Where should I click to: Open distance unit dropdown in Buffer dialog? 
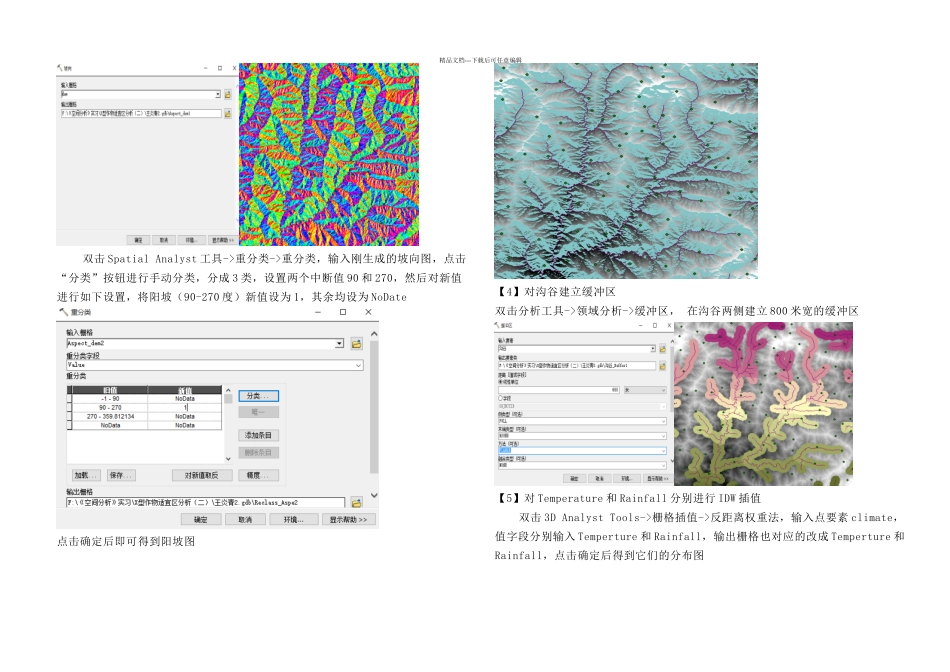coord(663,390)
